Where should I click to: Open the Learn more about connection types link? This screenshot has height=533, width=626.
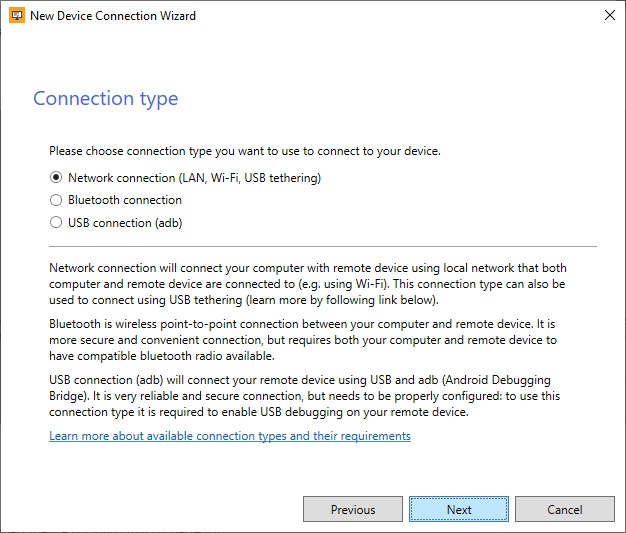coord(230,436)
